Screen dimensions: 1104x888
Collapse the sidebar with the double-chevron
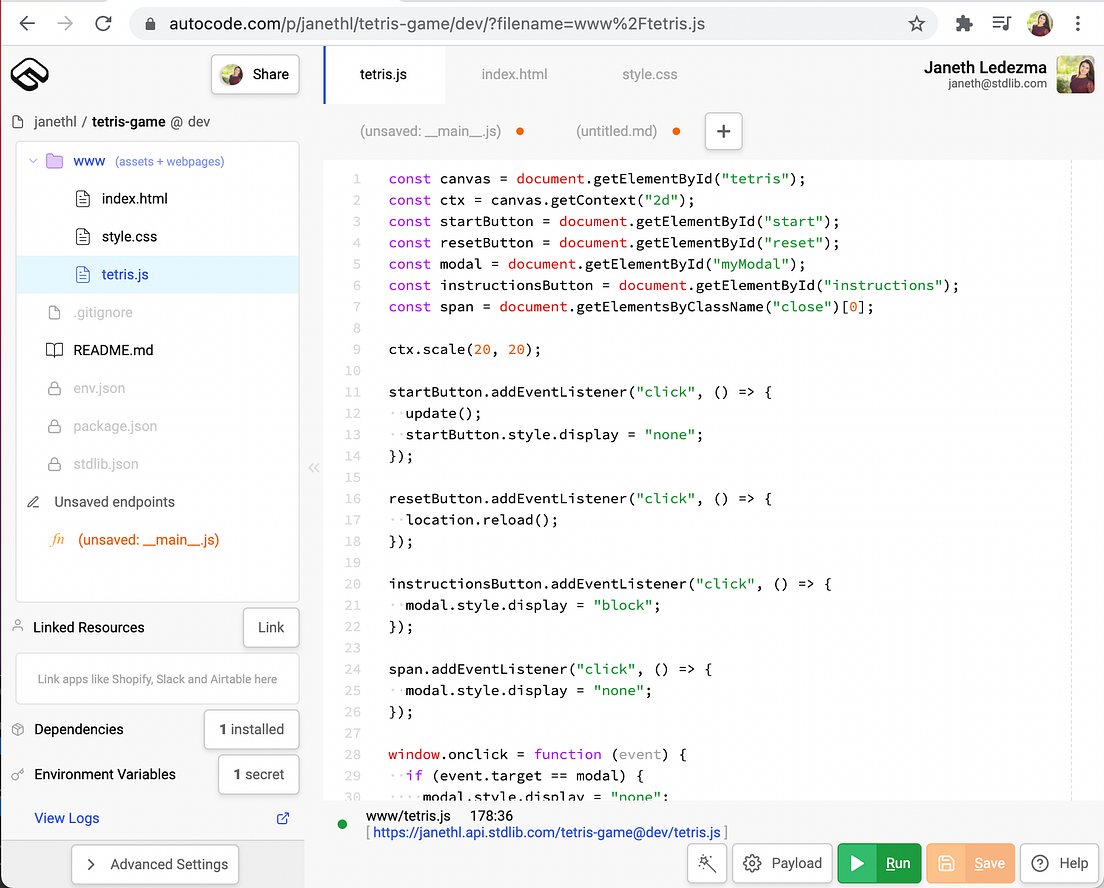pyautogui.click(x=313, y=468)
